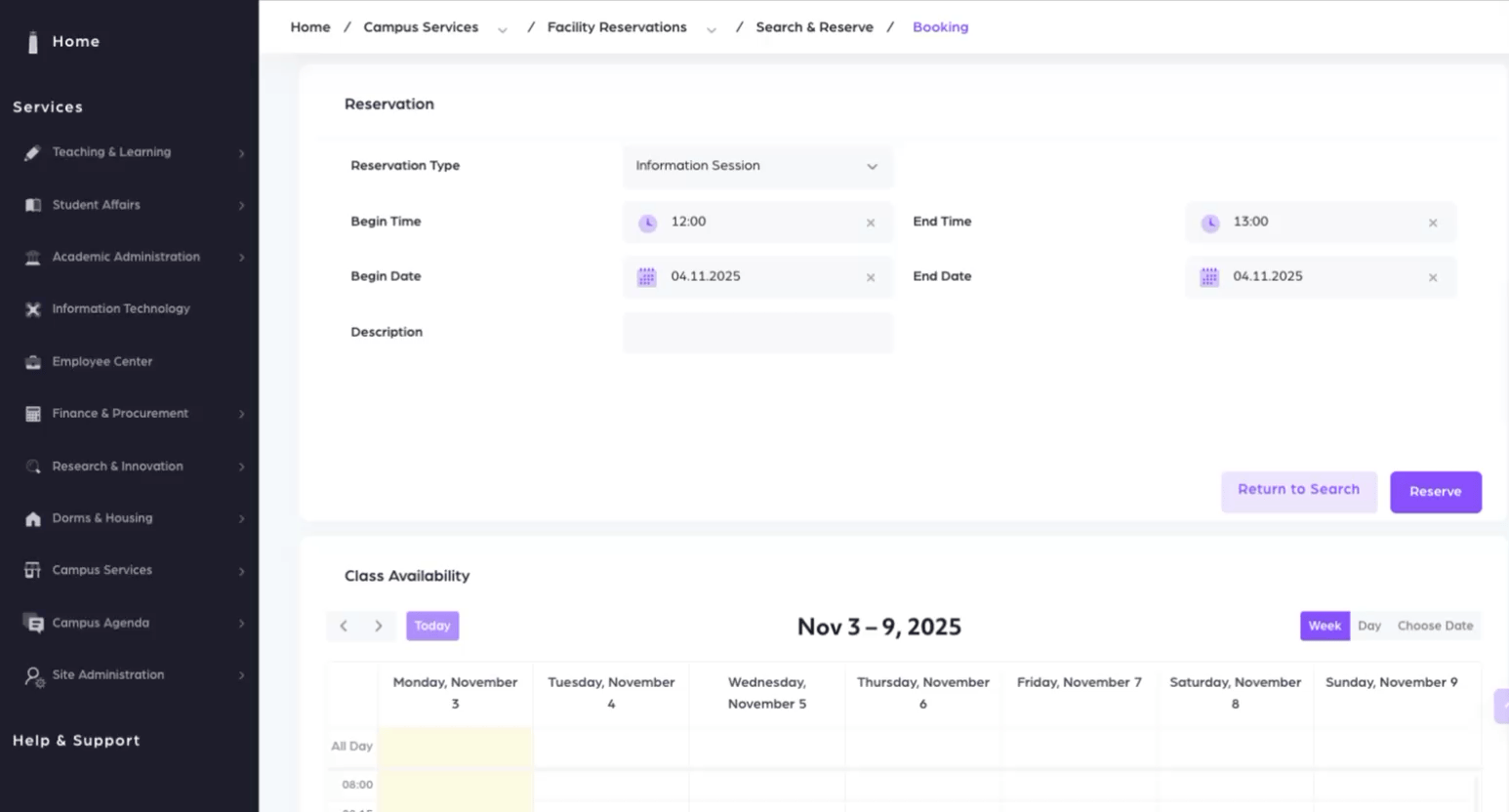Expand Campus Services breadcrumb dropdown

point(502,29)
